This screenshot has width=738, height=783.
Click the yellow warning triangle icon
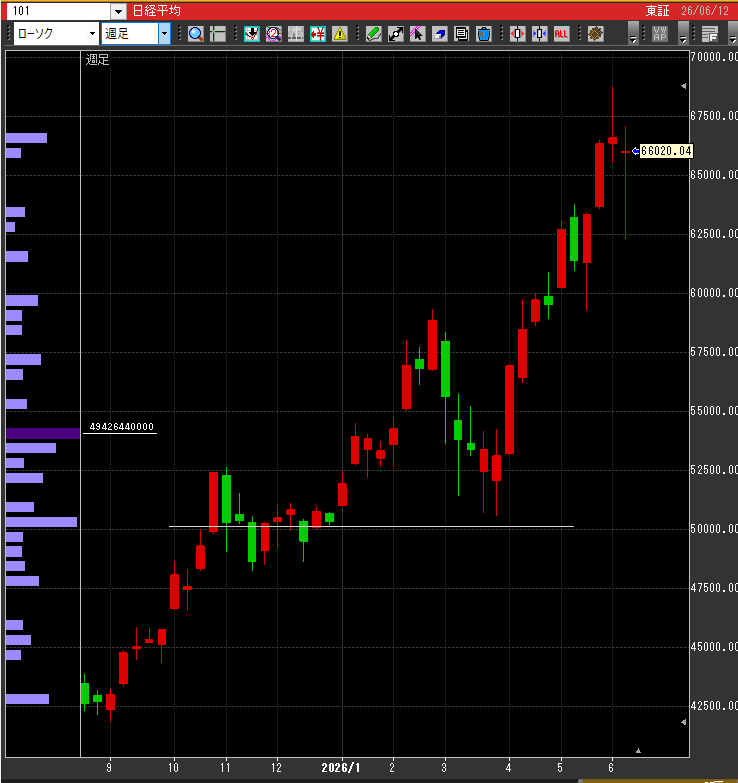tap(340, 34)
